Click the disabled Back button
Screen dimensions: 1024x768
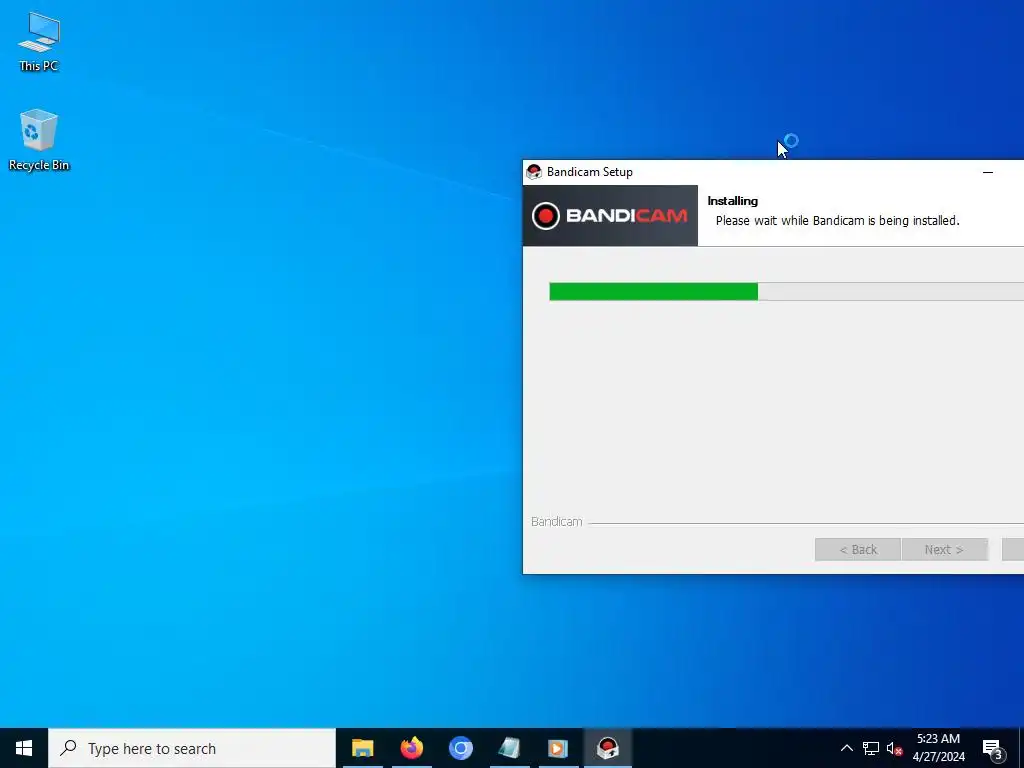tap(857, 550)
